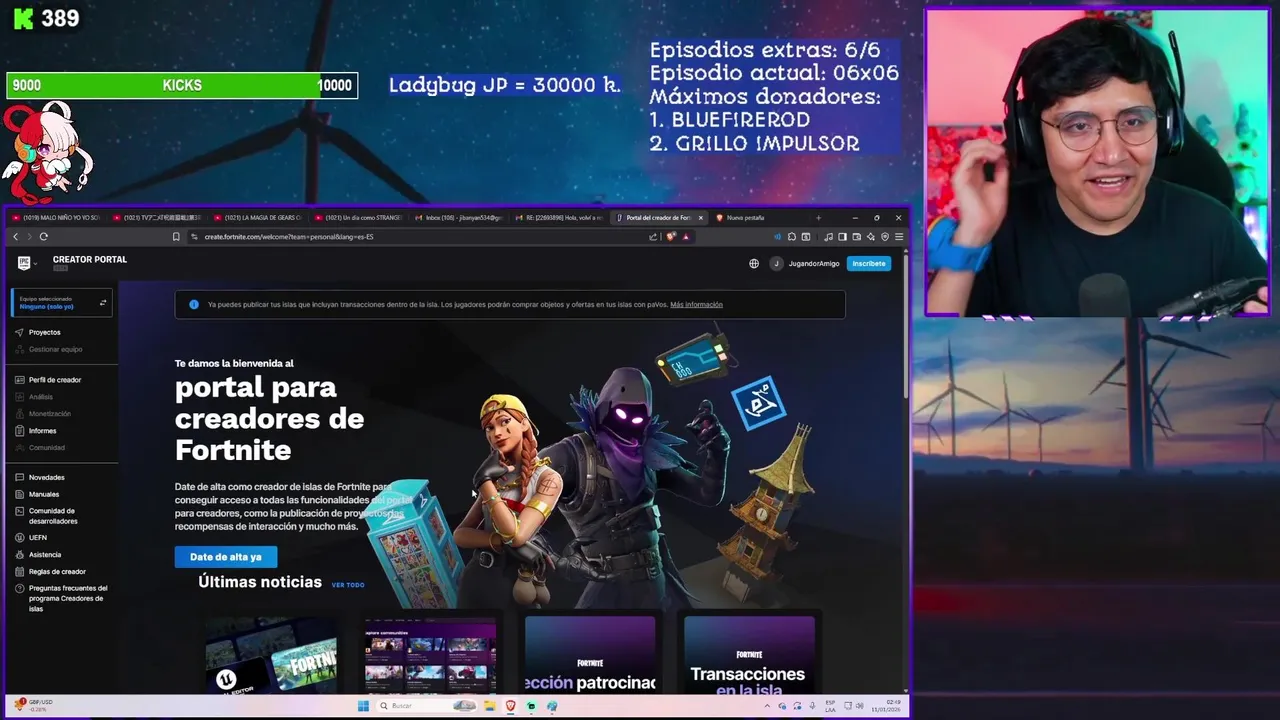The height and width of the screenshot is (720, 1280).
Task: Click the Manuales document icon
Action: point(20,494)
